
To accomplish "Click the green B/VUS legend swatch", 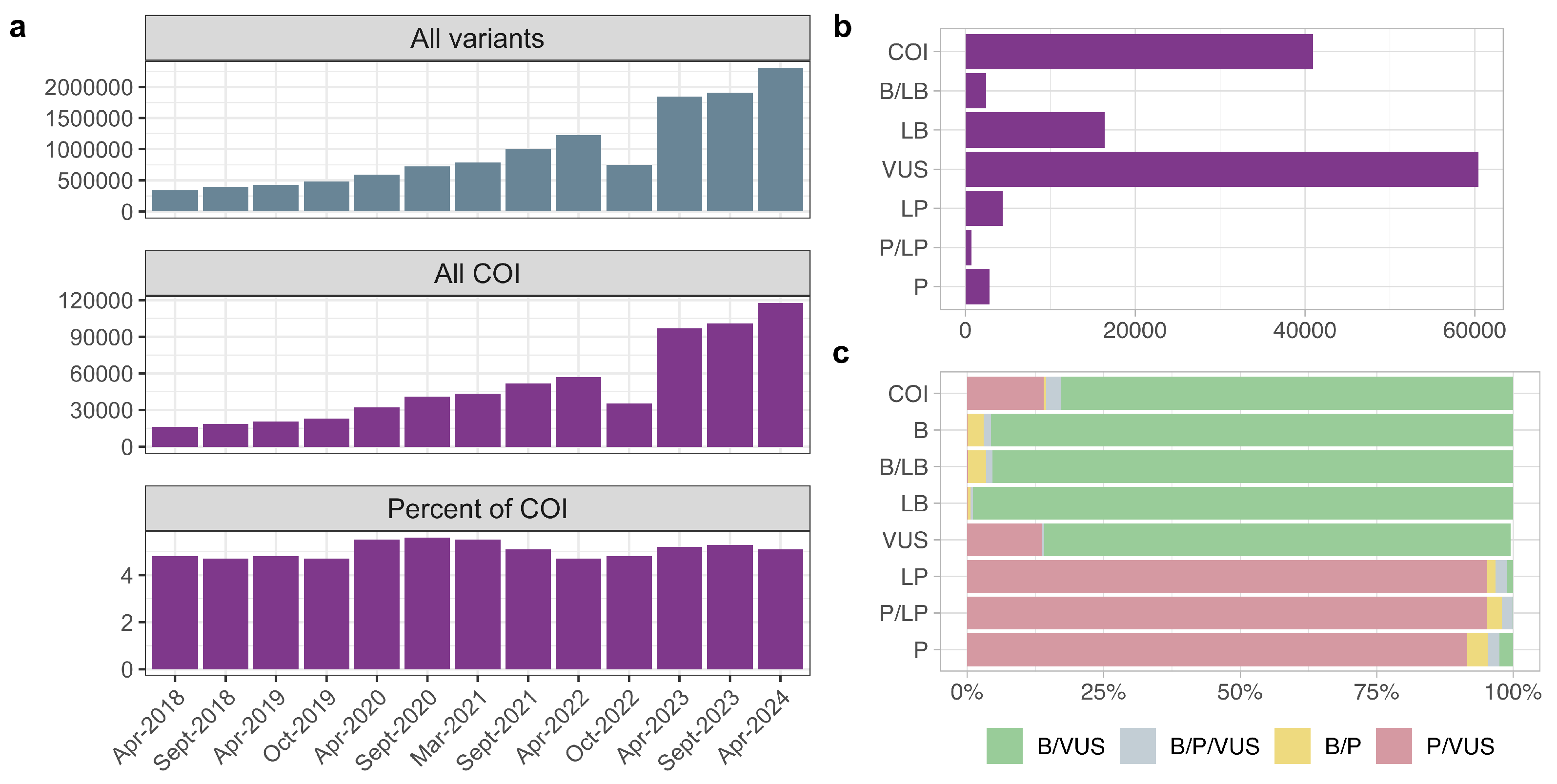I will click(1004, 746).
